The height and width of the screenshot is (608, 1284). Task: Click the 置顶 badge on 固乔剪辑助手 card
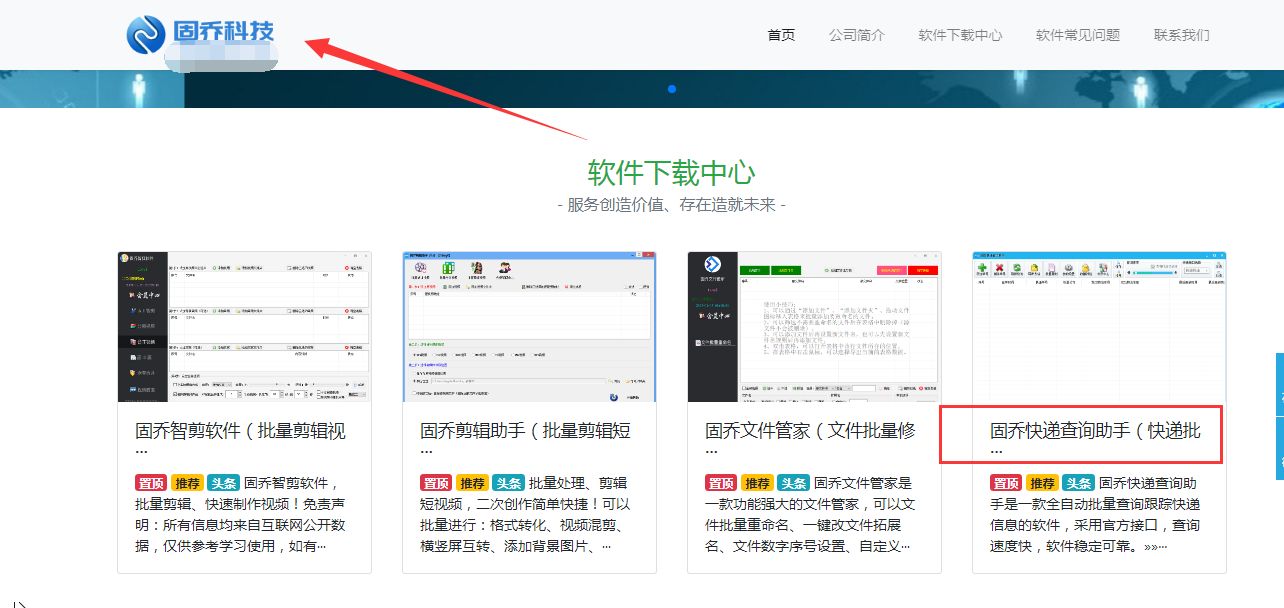[x=436, y=482]
